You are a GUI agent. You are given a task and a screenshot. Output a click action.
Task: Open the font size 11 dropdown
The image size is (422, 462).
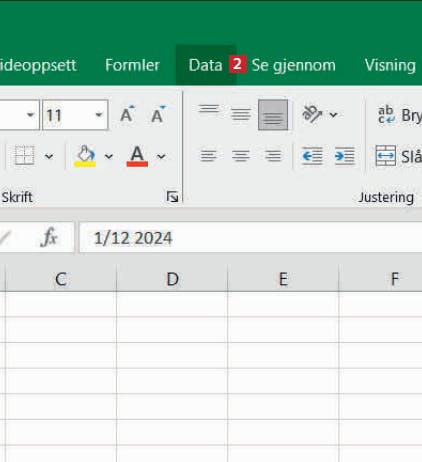(99, 115)
